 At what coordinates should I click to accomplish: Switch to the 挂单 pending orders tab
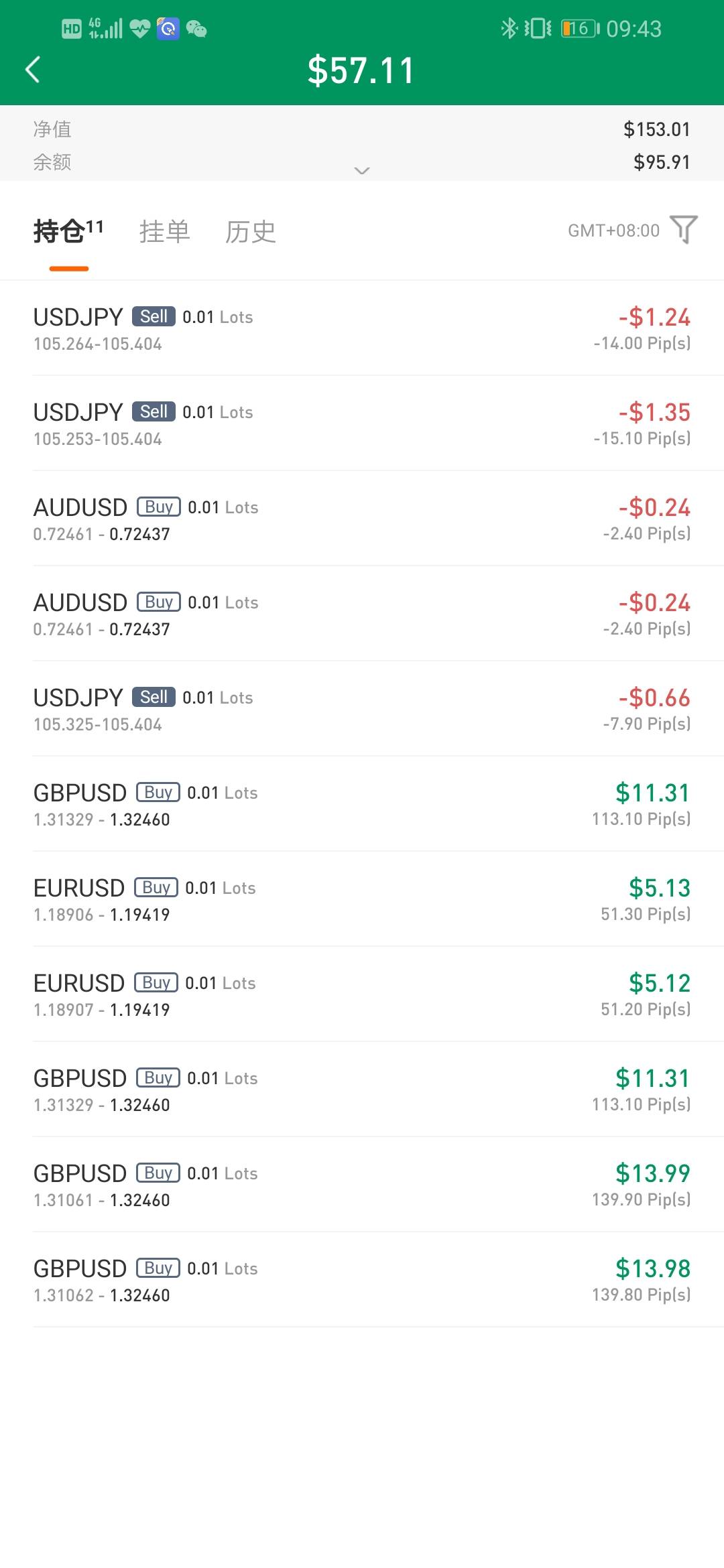tap(164, 231)
